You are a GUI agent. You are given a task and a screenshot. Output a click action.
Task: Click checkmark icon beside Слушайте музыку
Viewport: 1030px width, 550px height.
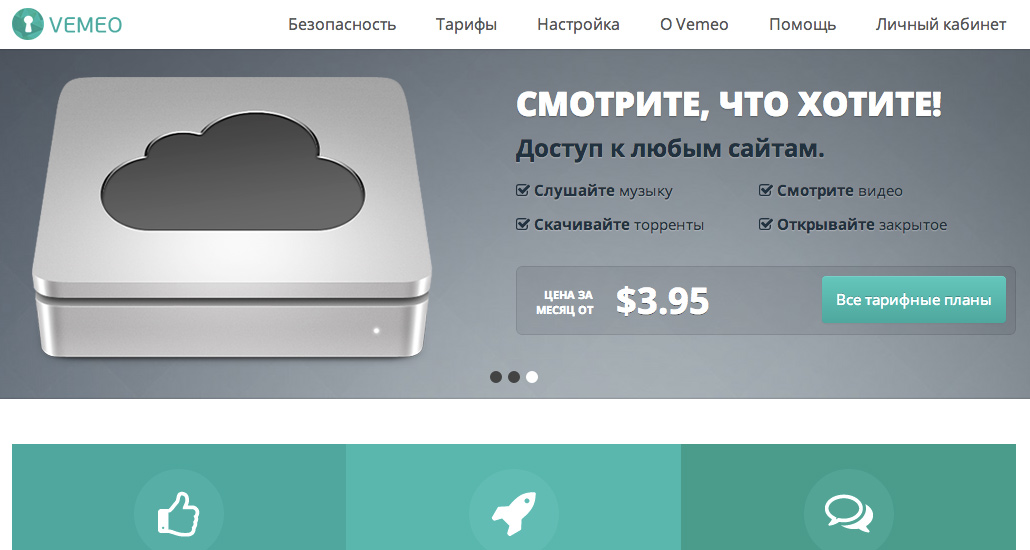click(x=523, y=191)
